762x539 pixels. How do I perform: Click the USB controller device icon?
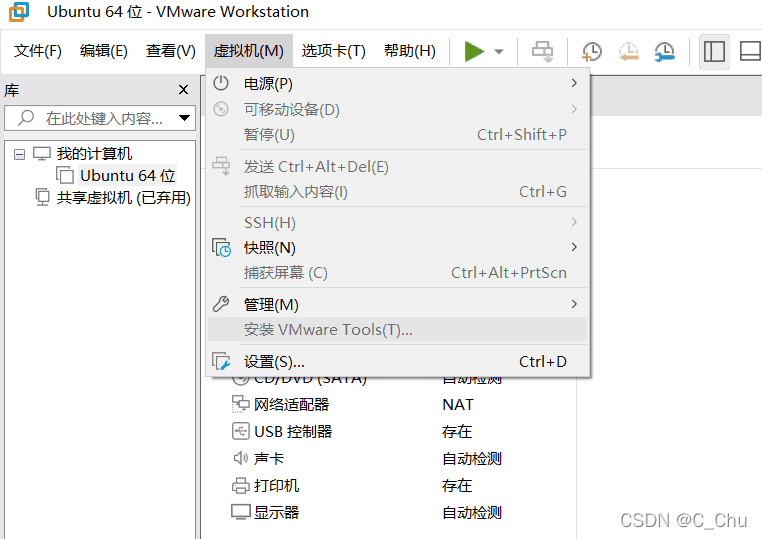tap(241, 431)
